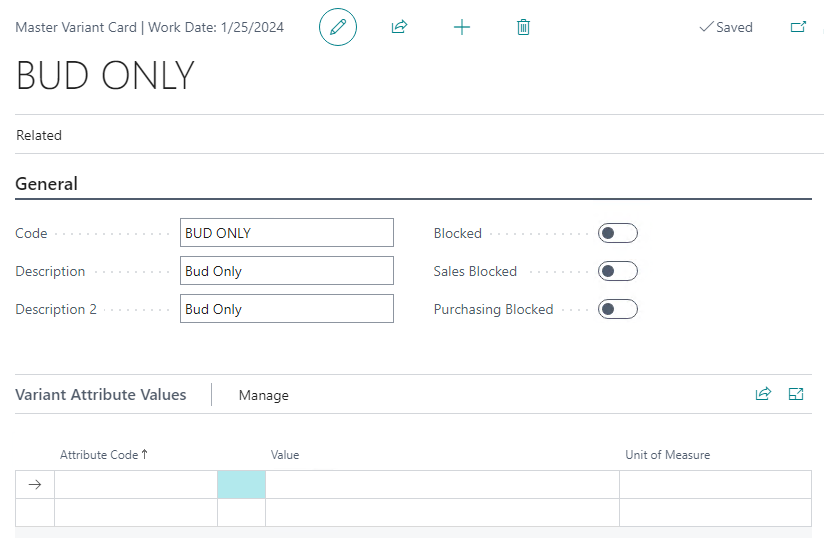Collapse the General section header
The height and width of the screenshot is (538, 824).
(x=46, y=184)
